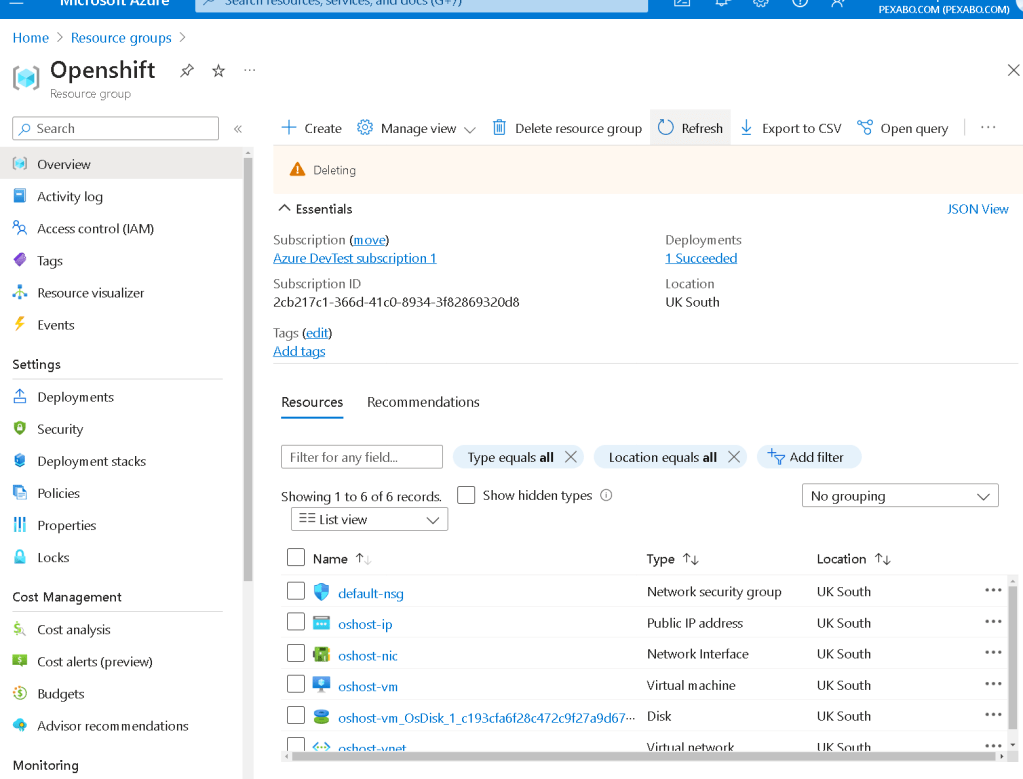Click the sidebar Search input box
Image resolution: width=1023 pixels, height=779 pixels.
[115, 129]
